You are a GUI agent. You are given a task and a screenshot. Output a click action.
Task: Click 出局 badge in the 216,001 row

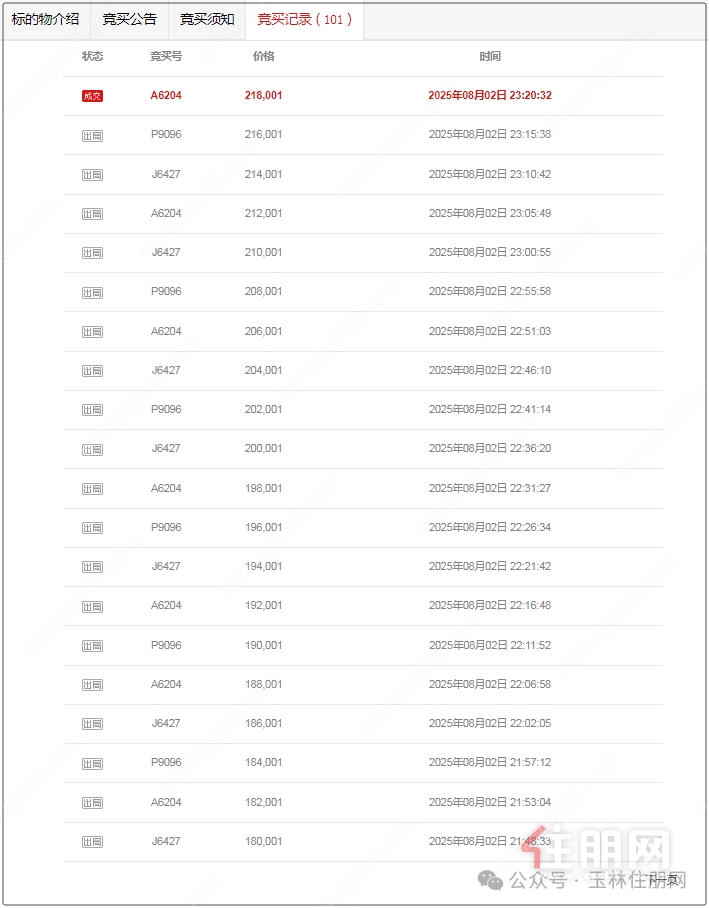coord(92,136)
